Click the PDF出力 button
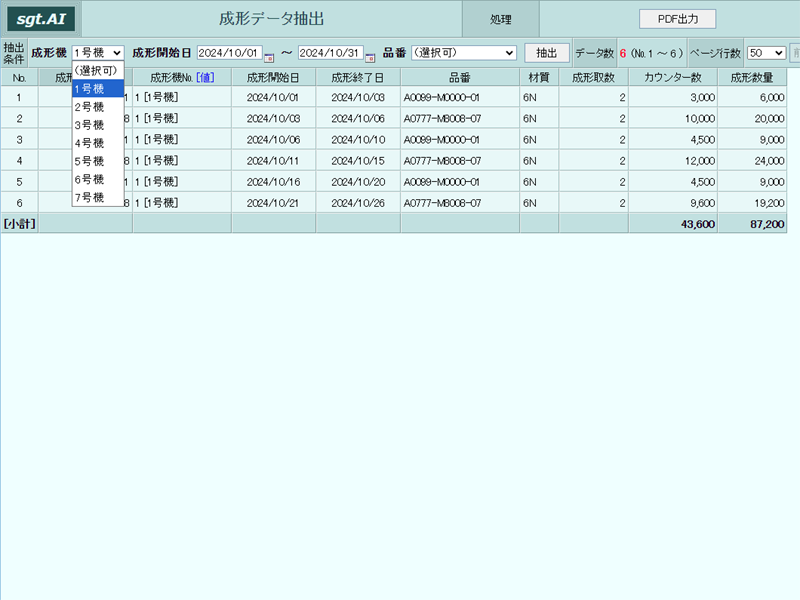Image resolution: width=800 pixels, height=600 pixels. point(678,19)
